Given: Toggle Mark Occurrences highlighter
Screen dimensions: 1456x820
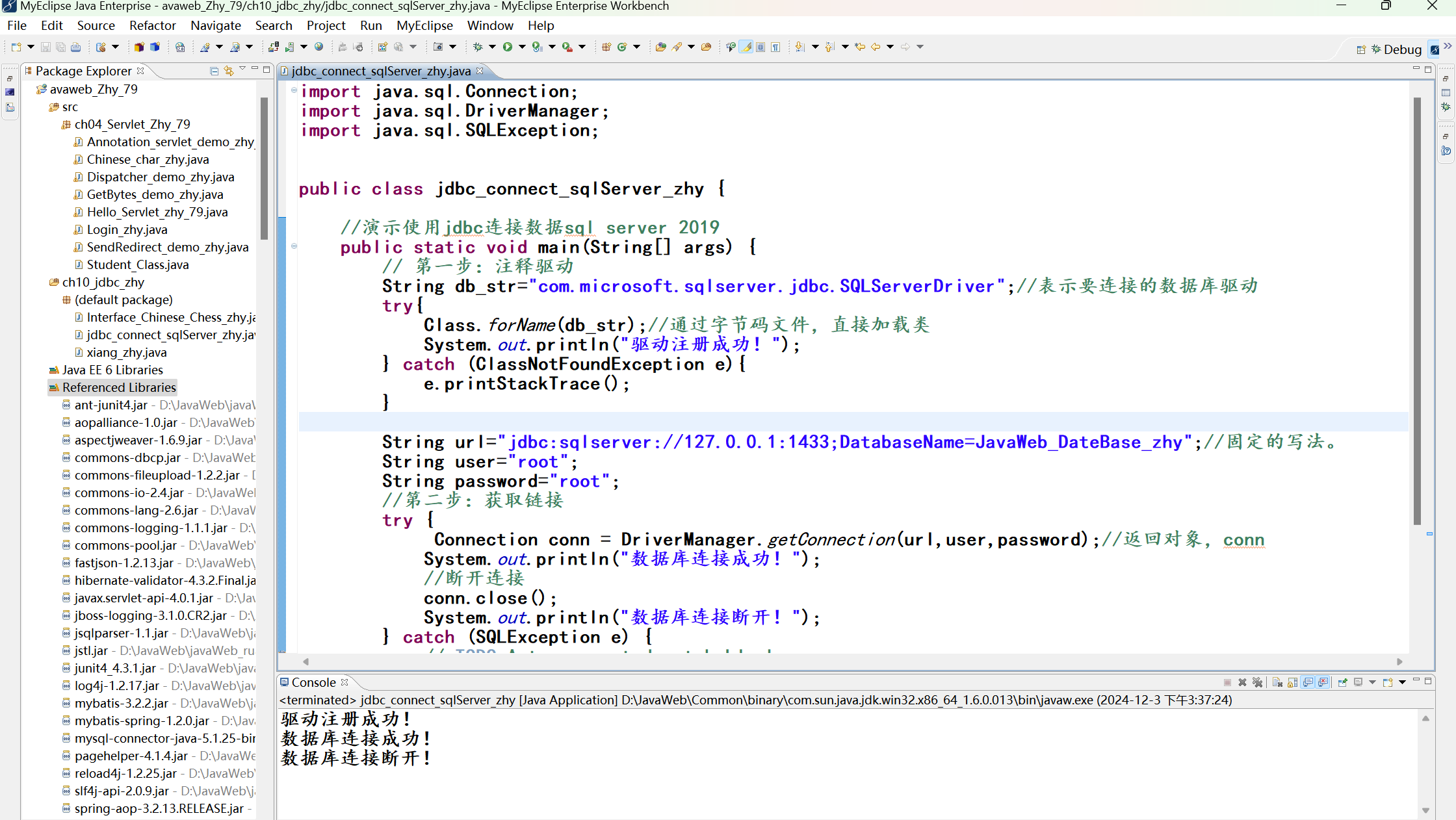Looking at the screenshot, I should pos(746,47).
